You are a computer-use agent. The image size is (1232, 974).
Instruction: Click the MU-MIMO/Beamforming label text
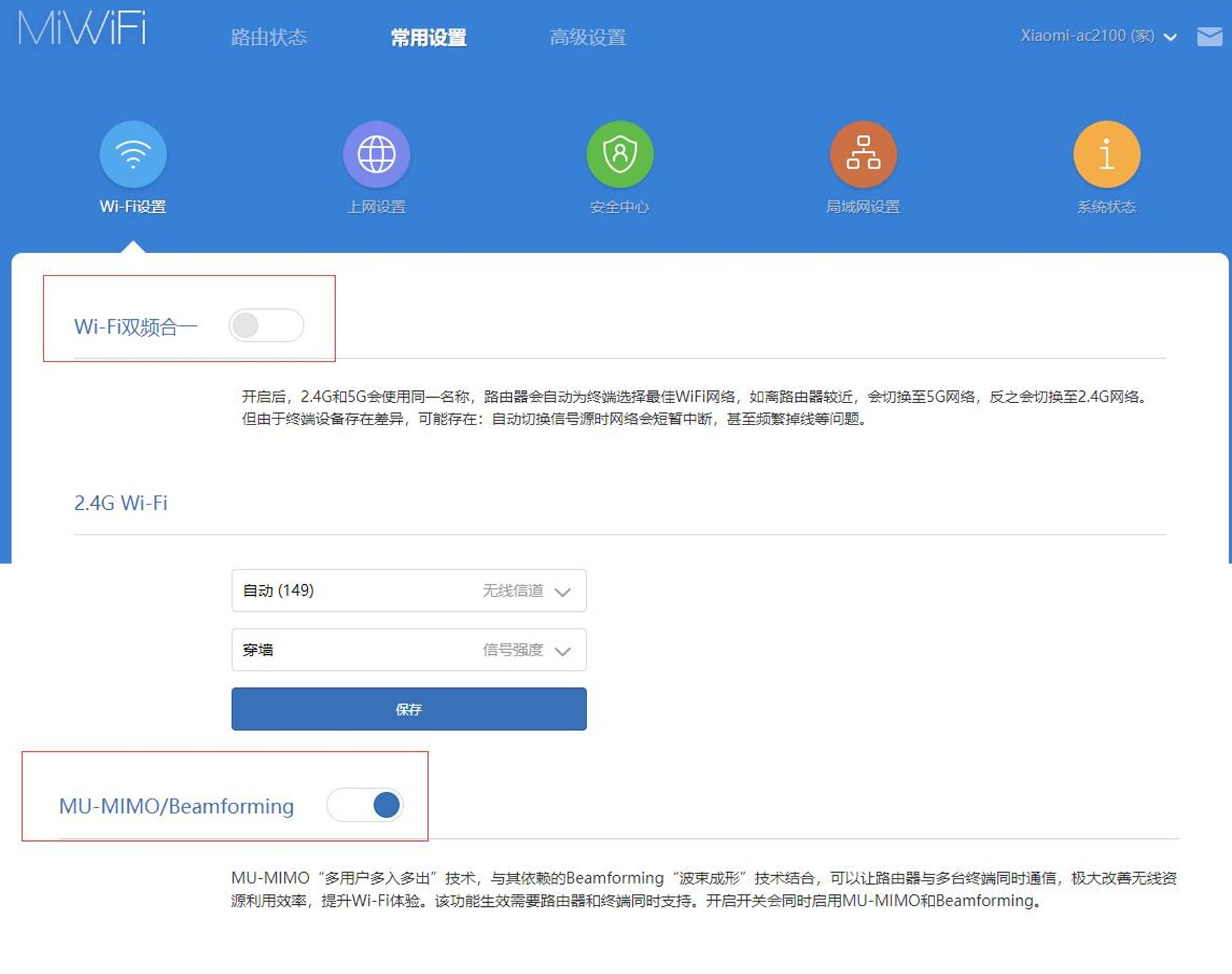point(176,806)
